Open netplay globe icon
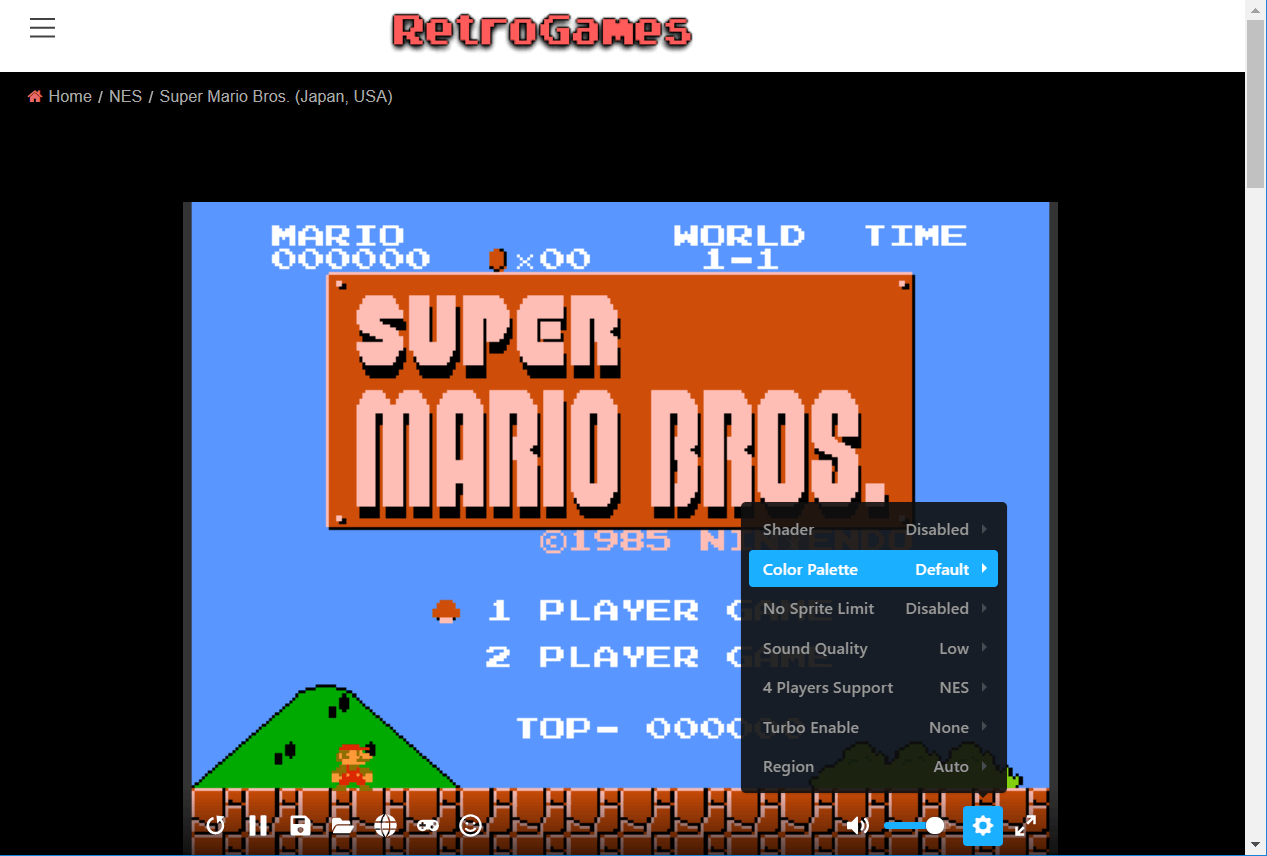Viewport: 1267px width, 856px height. pyautogui.click(x=386, y=825)
